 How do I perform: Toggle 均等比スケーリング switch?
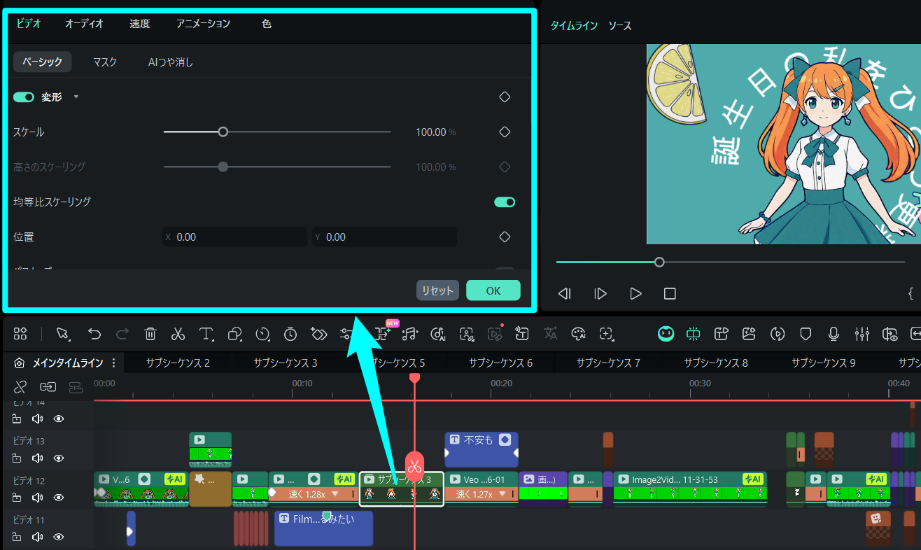tap(505, 202)
